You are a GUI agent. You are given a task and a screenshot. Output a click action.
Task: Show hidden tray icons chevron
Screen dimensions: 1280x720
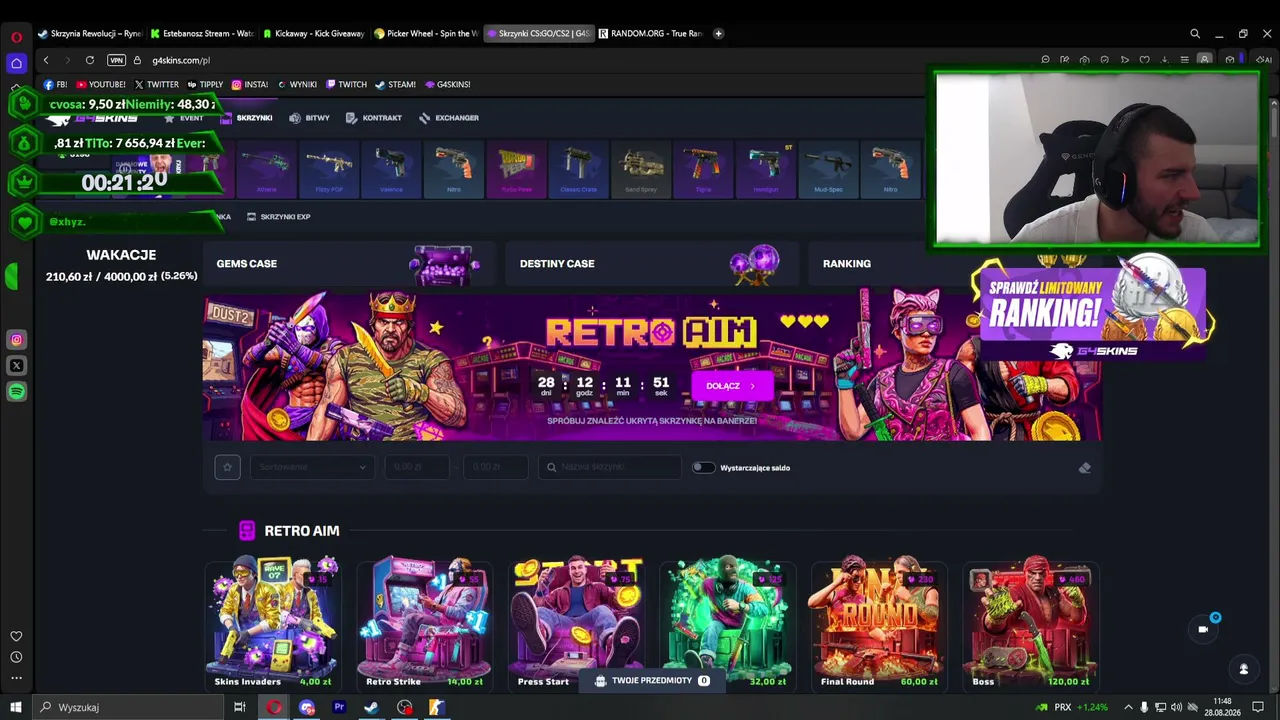point(1127,707)
